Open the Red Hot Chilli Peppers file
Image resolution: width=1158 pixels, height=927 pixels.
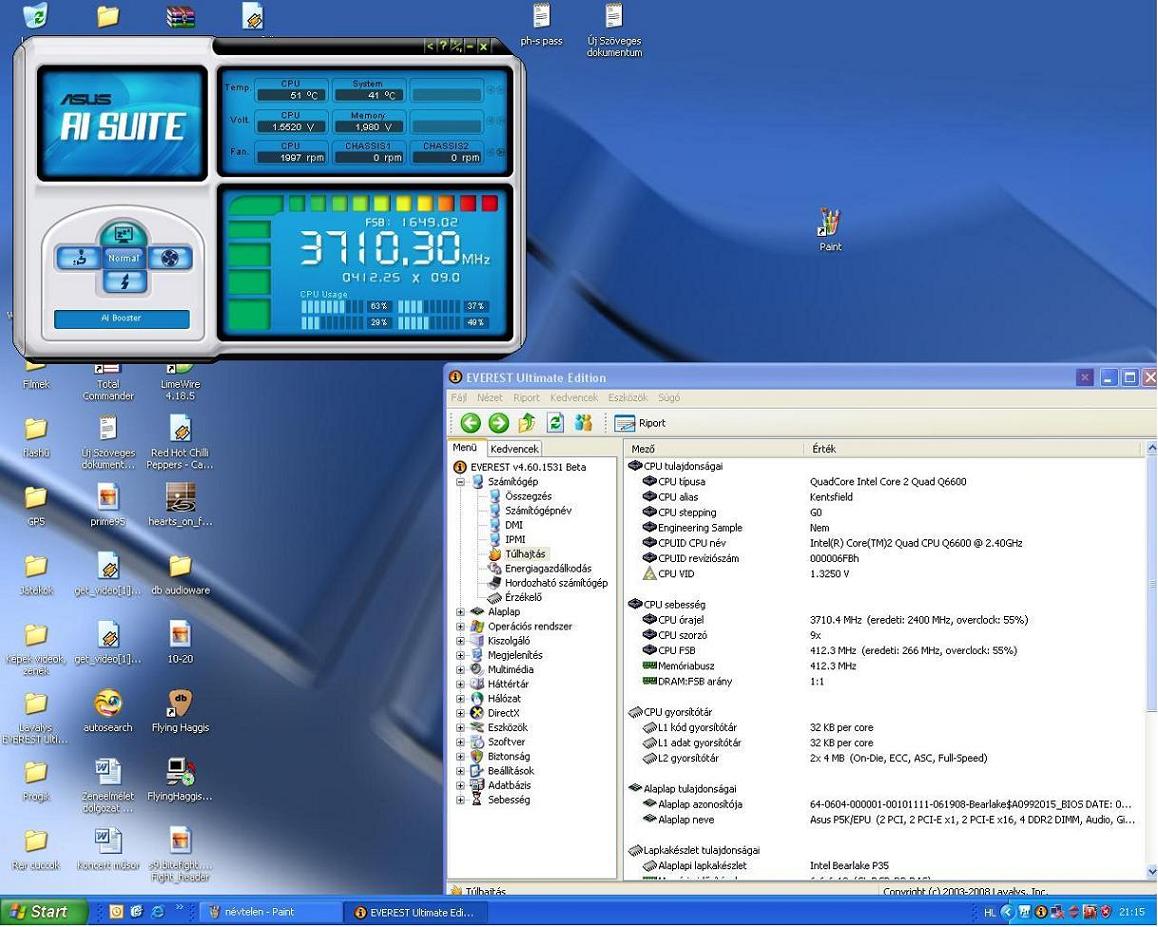180,442
